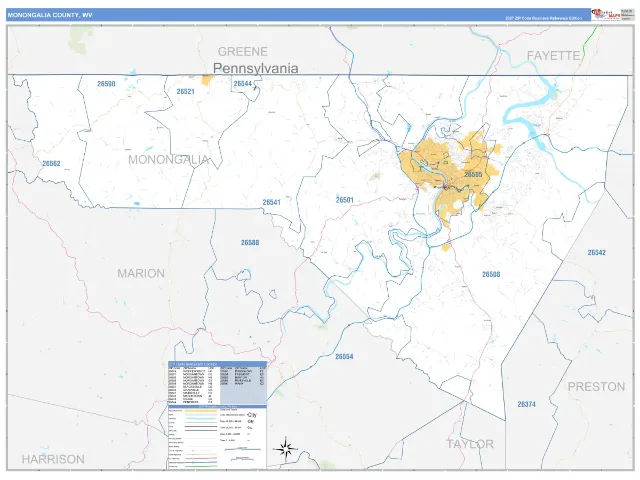The height and width of the screenshot is (480, 640).
Task: Select the 'MONONGALIA' county label
Action: coord(168,160)
